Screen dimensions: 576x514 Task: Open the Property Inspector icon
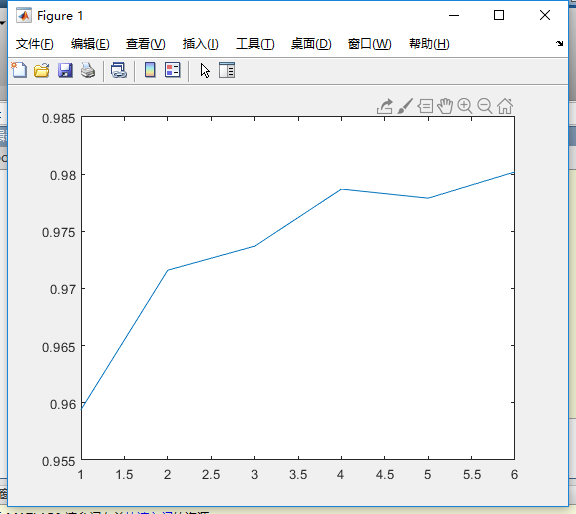[227, 70]
